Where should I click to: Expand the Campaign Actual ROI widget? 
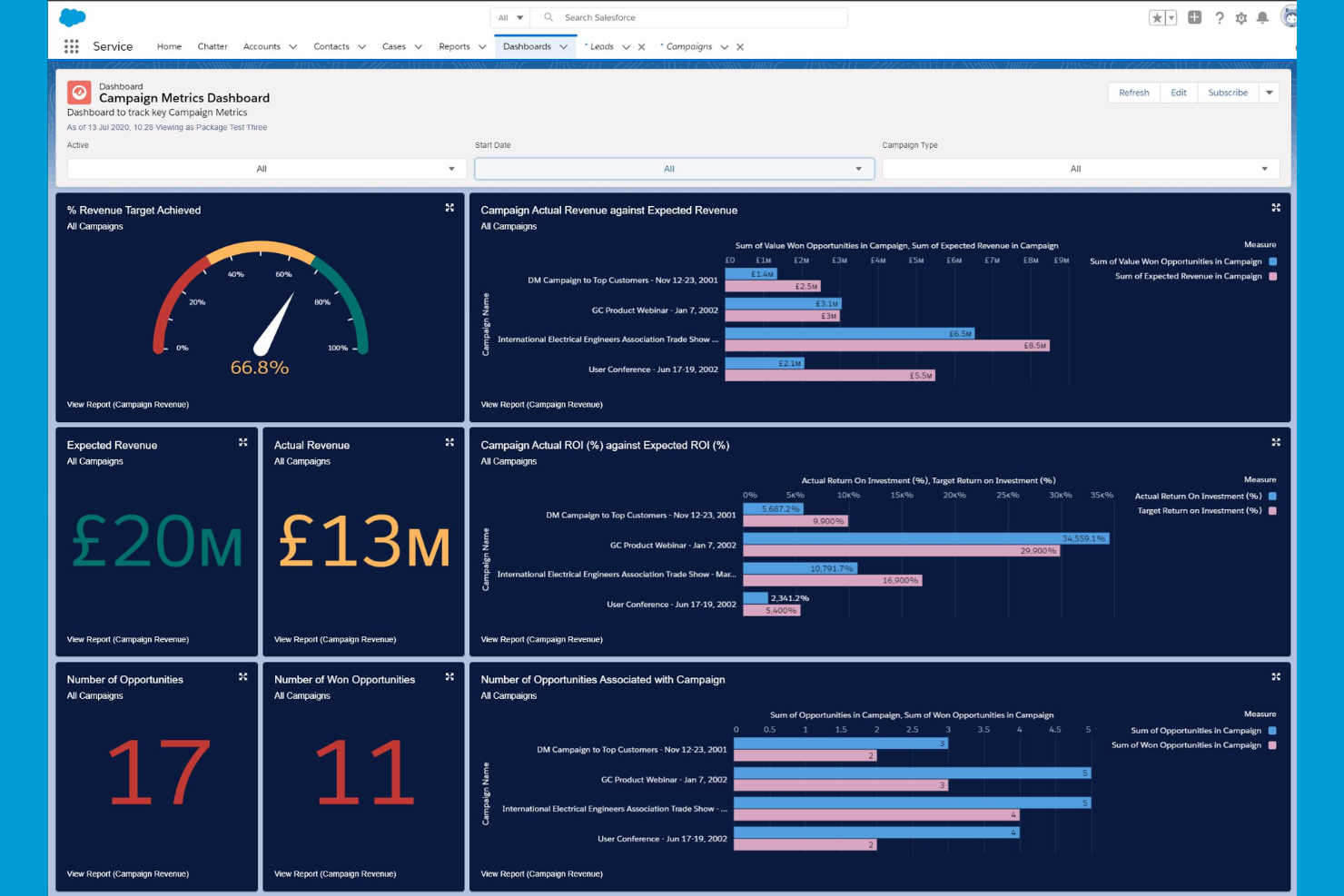1276,442
